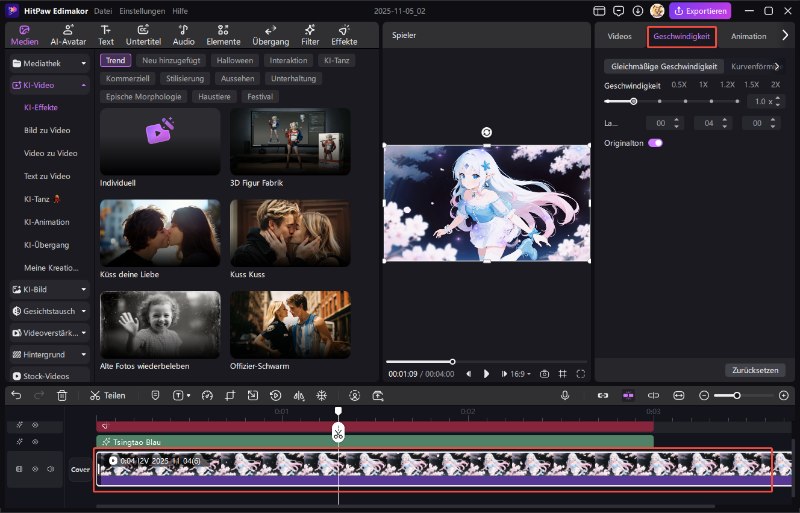
Task: Click the zoom in plus icon on the timeline
Action: click(784, 396)
